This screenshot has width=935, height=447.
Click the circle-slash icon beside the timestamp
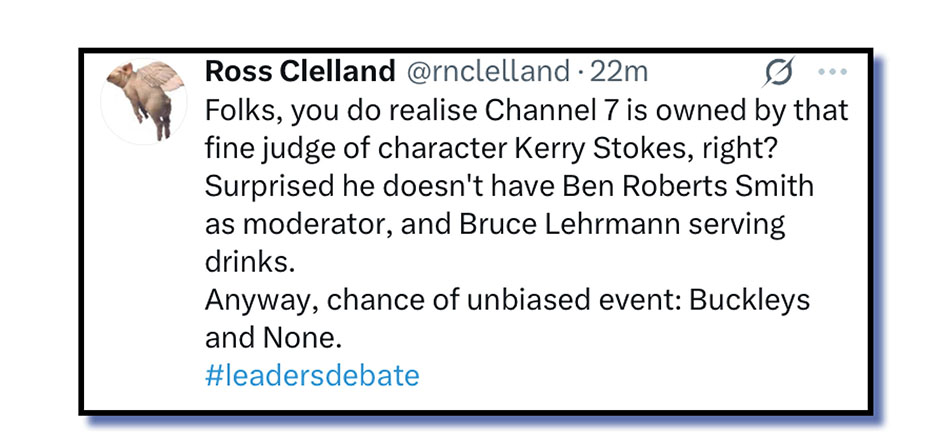point(779,72)
